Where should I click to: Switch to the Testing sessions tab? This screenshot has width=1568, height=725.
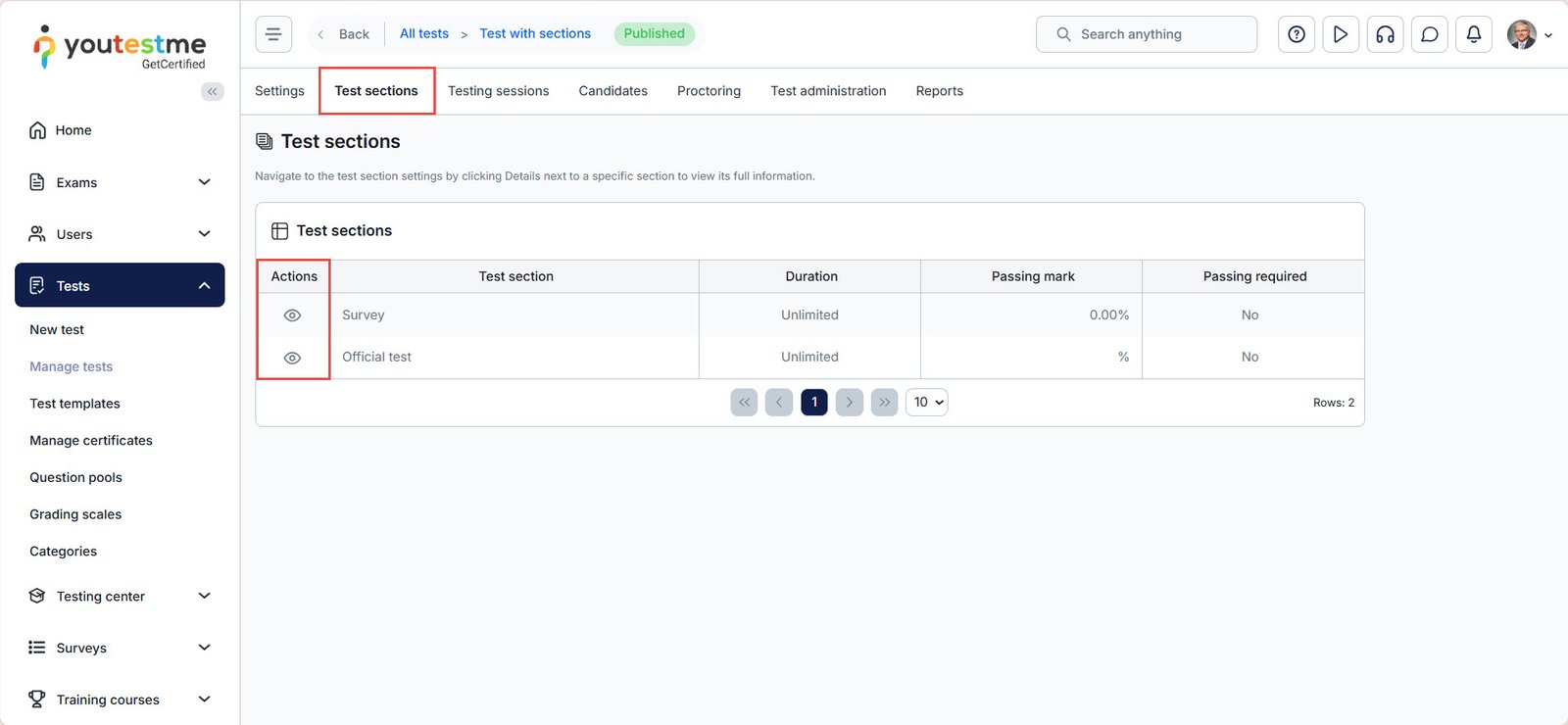[498, 91]
